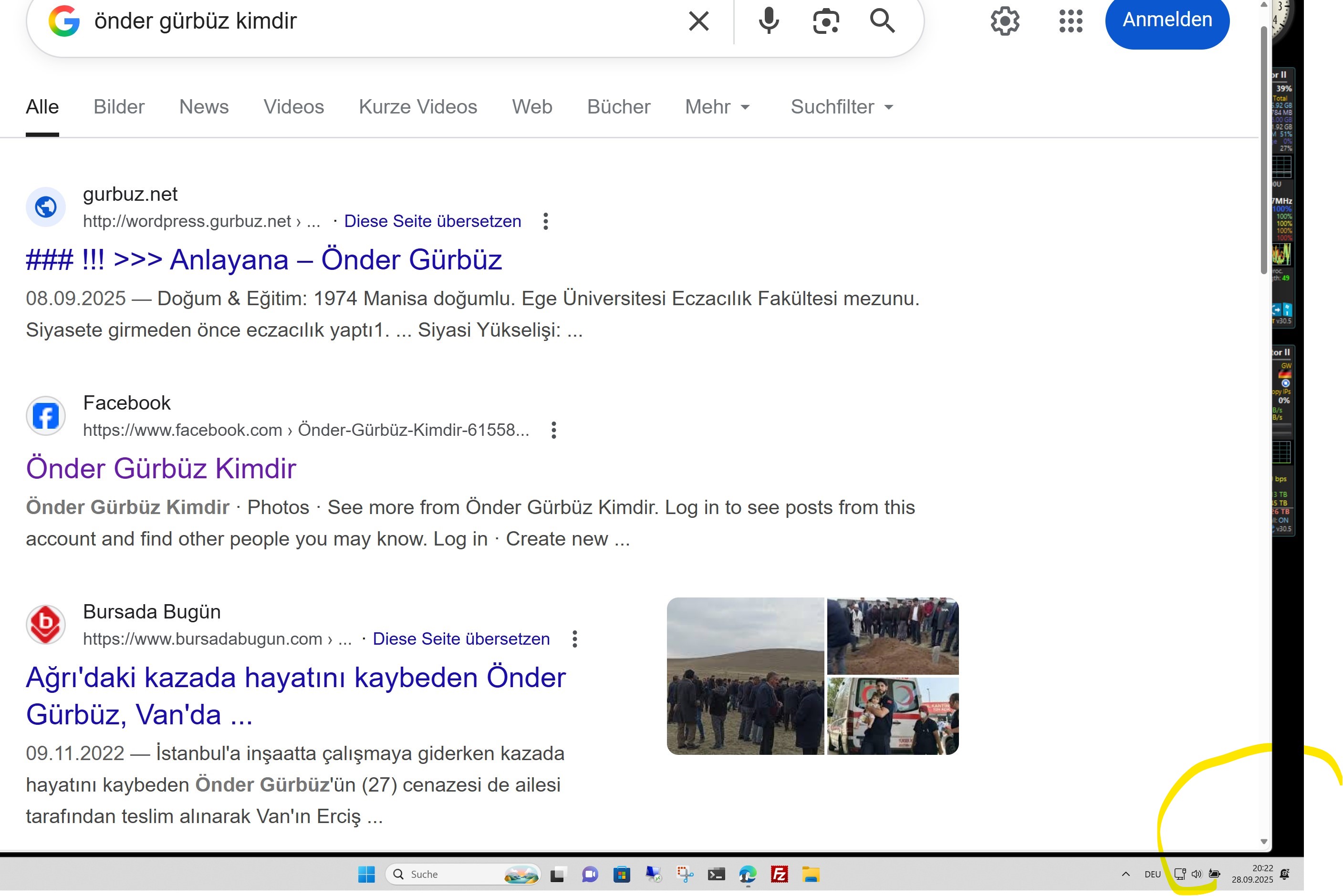Viewport: 1343px width, 896px height.
Task: Open Google quick settings gear
Action: (x=1005, y=21)
